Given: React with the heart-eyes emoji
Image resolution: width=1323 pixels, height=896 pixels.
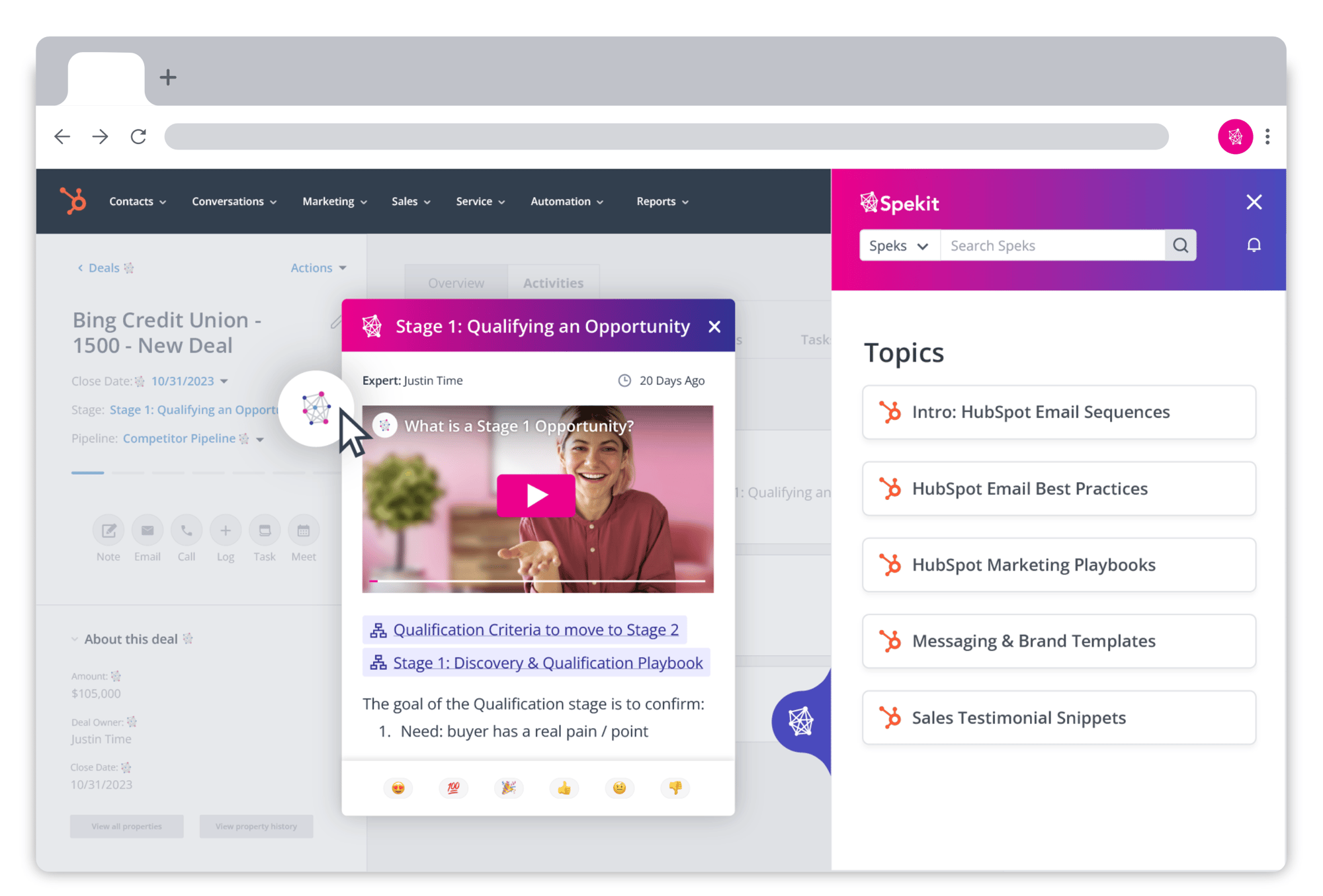Looking at the screenshot, I should coord(398,788).
